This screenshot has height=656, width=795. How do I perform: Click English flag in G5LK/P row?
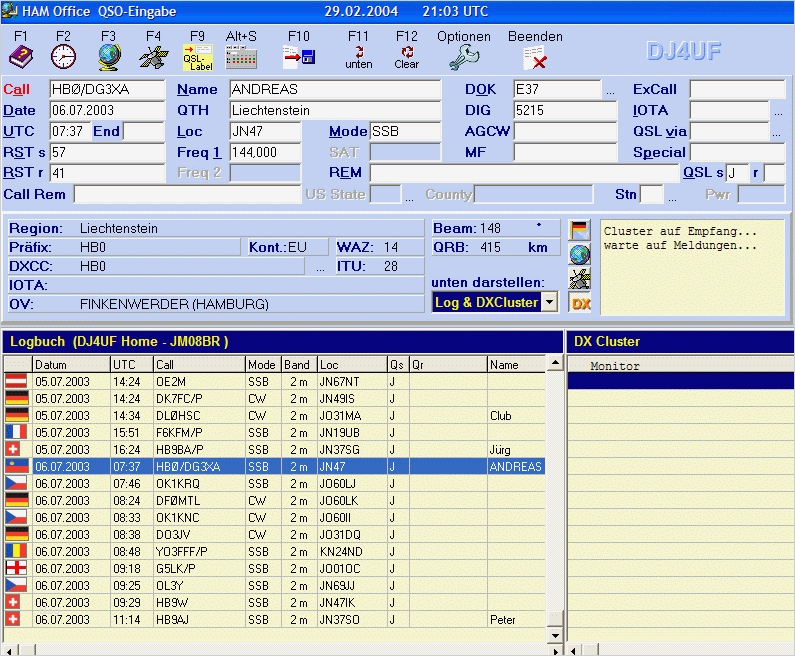point(17,568)
